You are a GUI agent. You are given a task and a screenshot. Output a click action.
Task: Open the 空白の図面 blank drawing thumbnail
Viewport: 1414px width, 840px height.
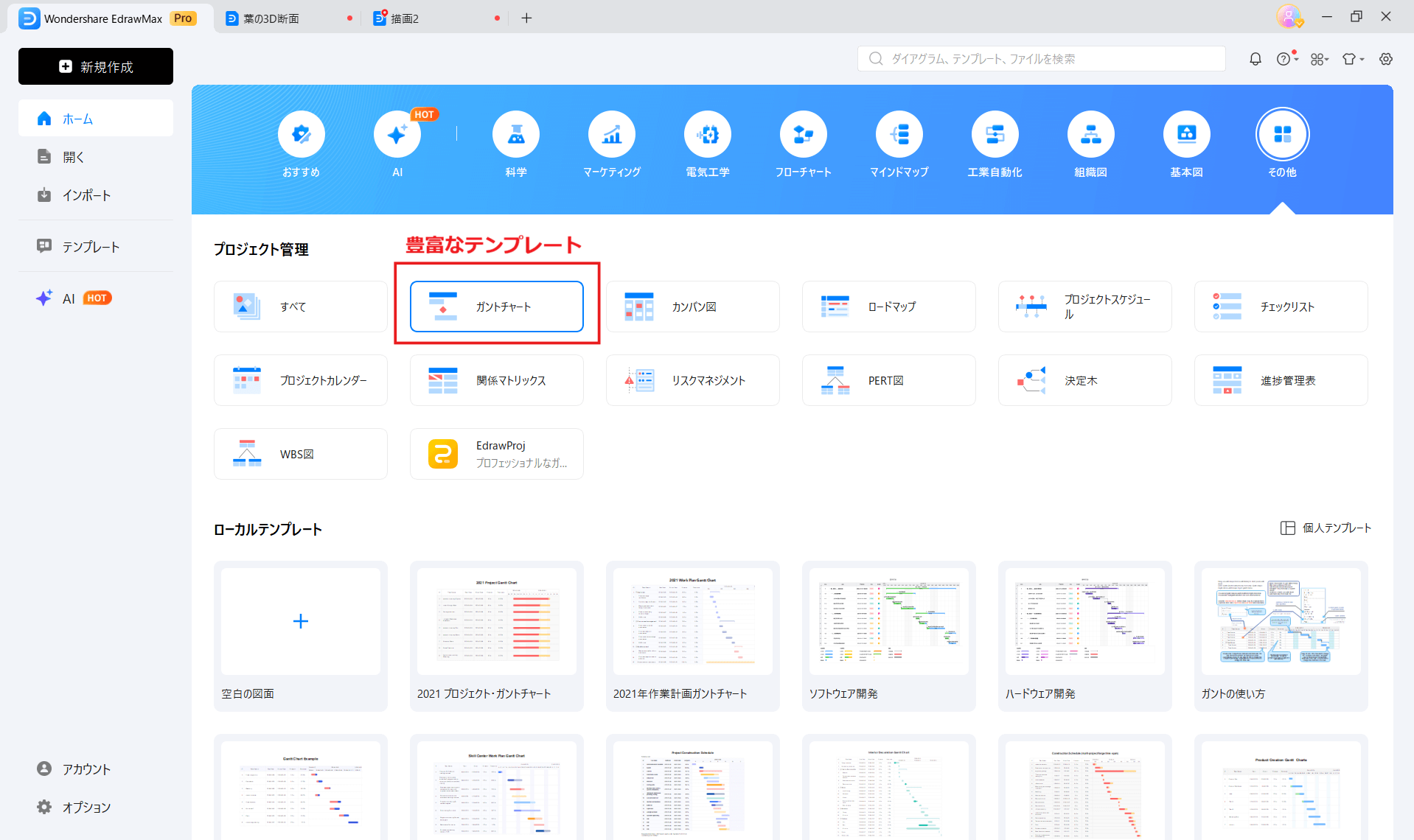(x=300, y=621)
